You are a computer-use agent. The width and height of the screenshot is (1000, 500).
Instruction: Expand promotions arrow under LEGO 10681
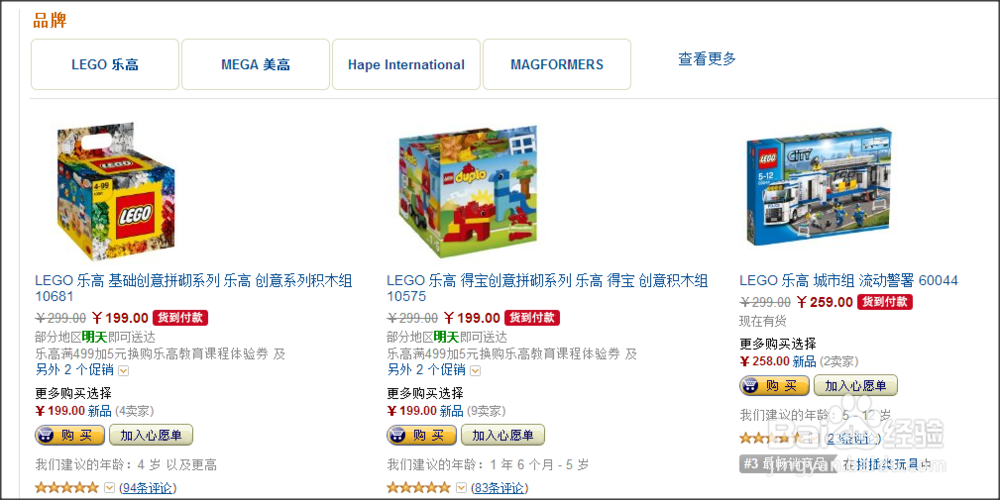[x=123, y=371]
